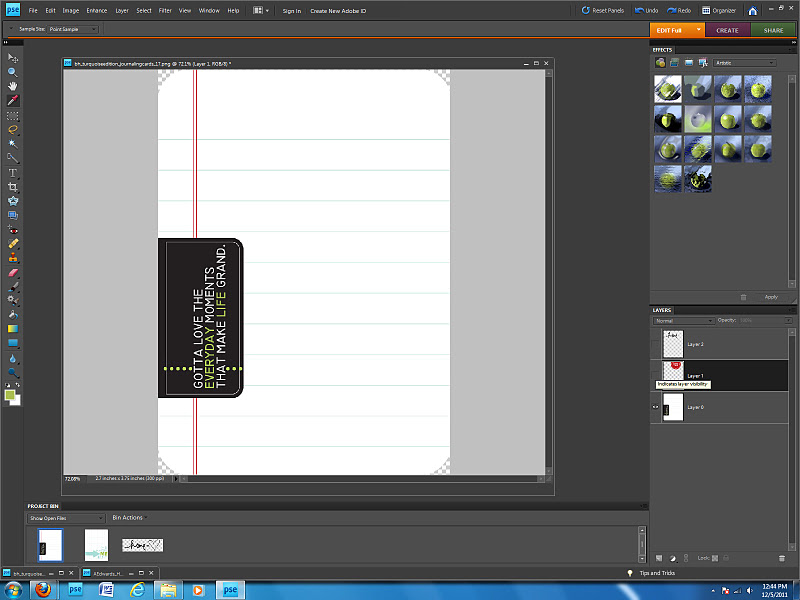The height and width of the screenshot is (600, 800).
Task: Open the adjustment layer icon menu
Action: coord(673,558)
